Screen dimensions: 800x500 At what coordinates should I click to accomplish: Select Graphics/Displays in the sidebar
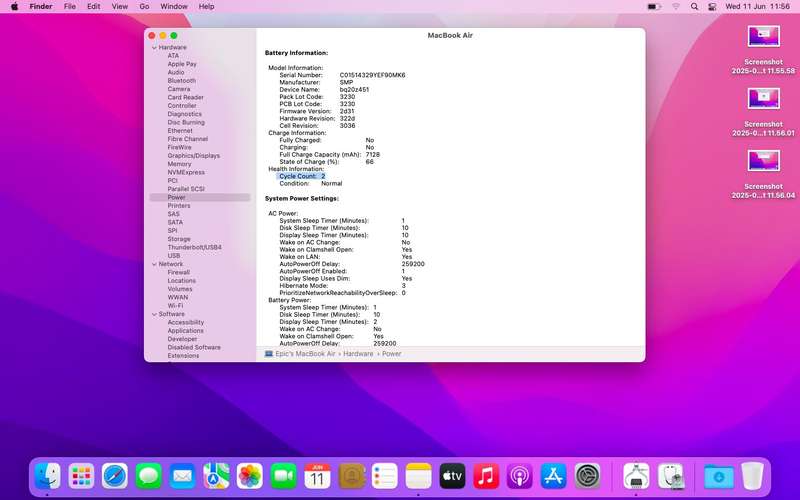[193, 156]
